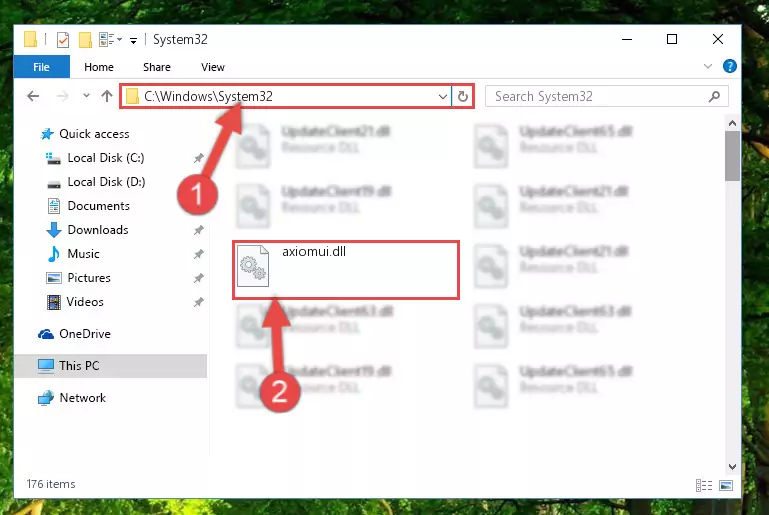Open the File ribbon tab
Viewport: 769px width, 515px height.
(42, 67)
